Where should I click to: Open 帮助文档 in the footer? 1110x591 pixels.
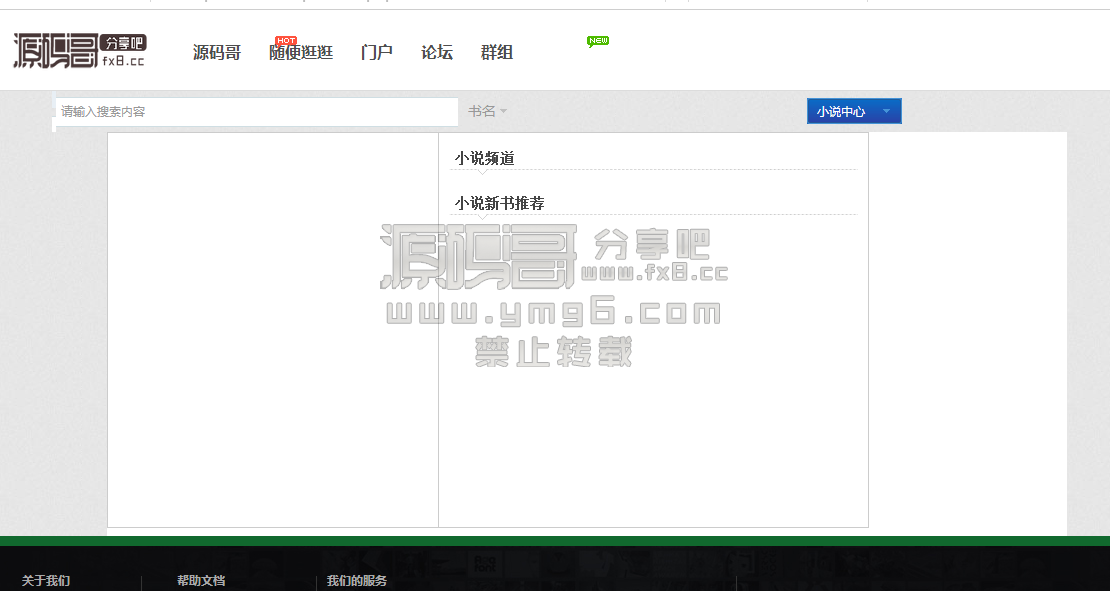(201, 580)
